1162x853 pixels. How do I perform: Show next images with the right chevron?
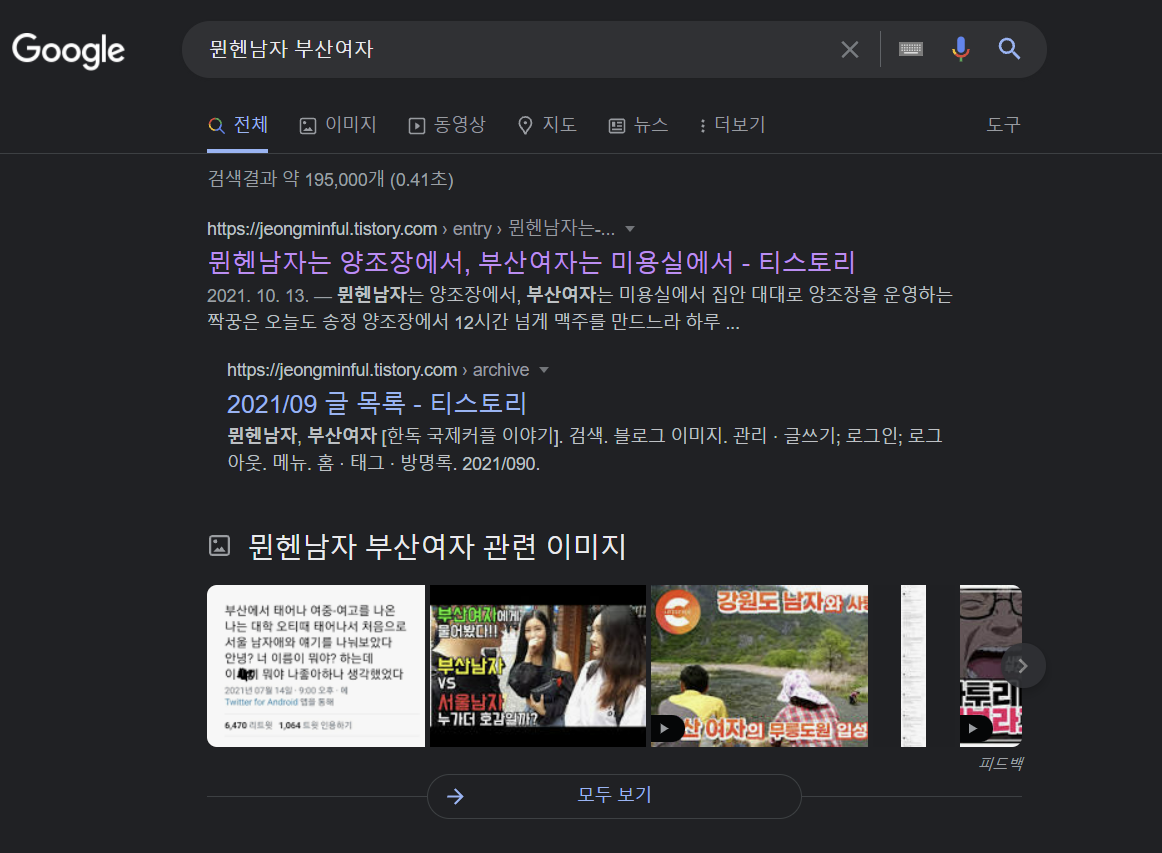[x=1023, y=666]
